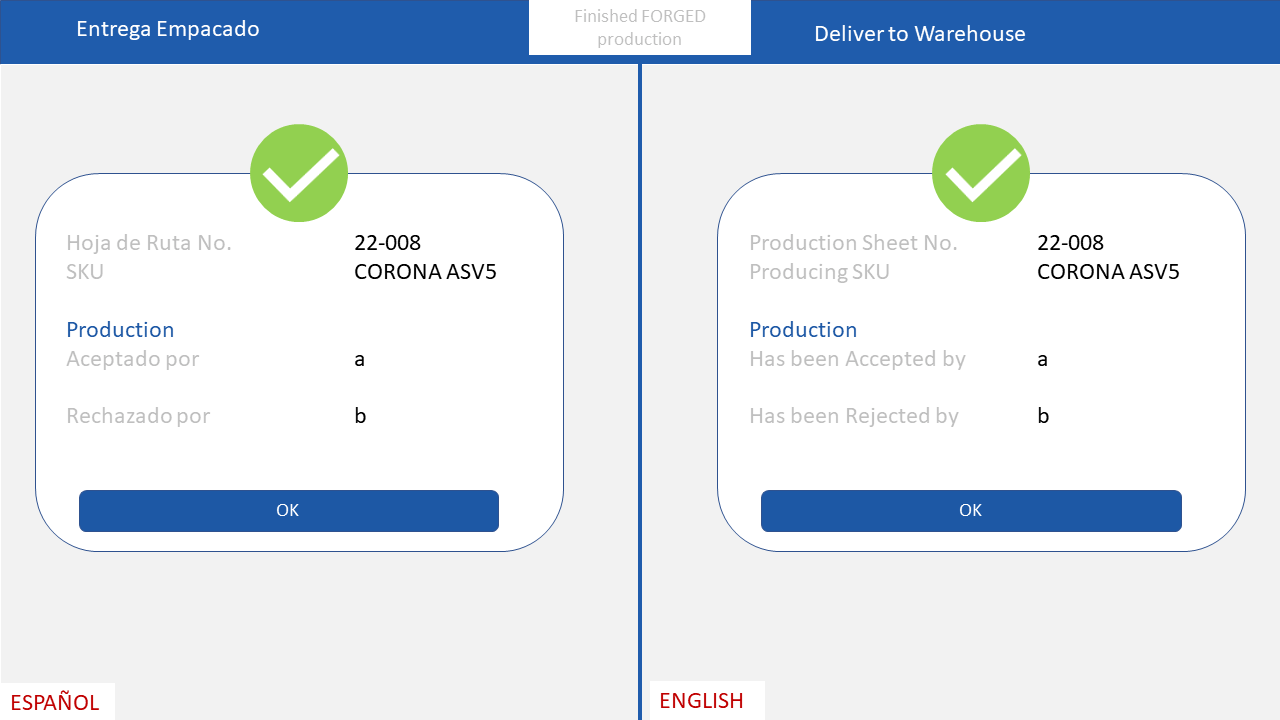This screenshot has width=1280, height=720.
Task: Click the Producing SKU label
Action: pos(819,272)
